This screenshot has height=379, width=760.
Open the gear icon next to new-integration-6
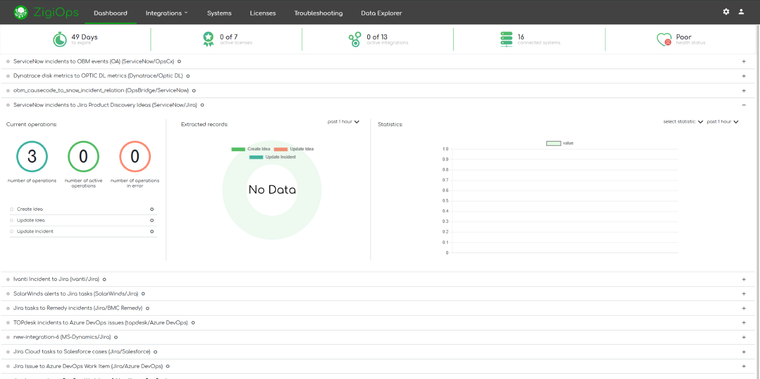coord(116,337)
